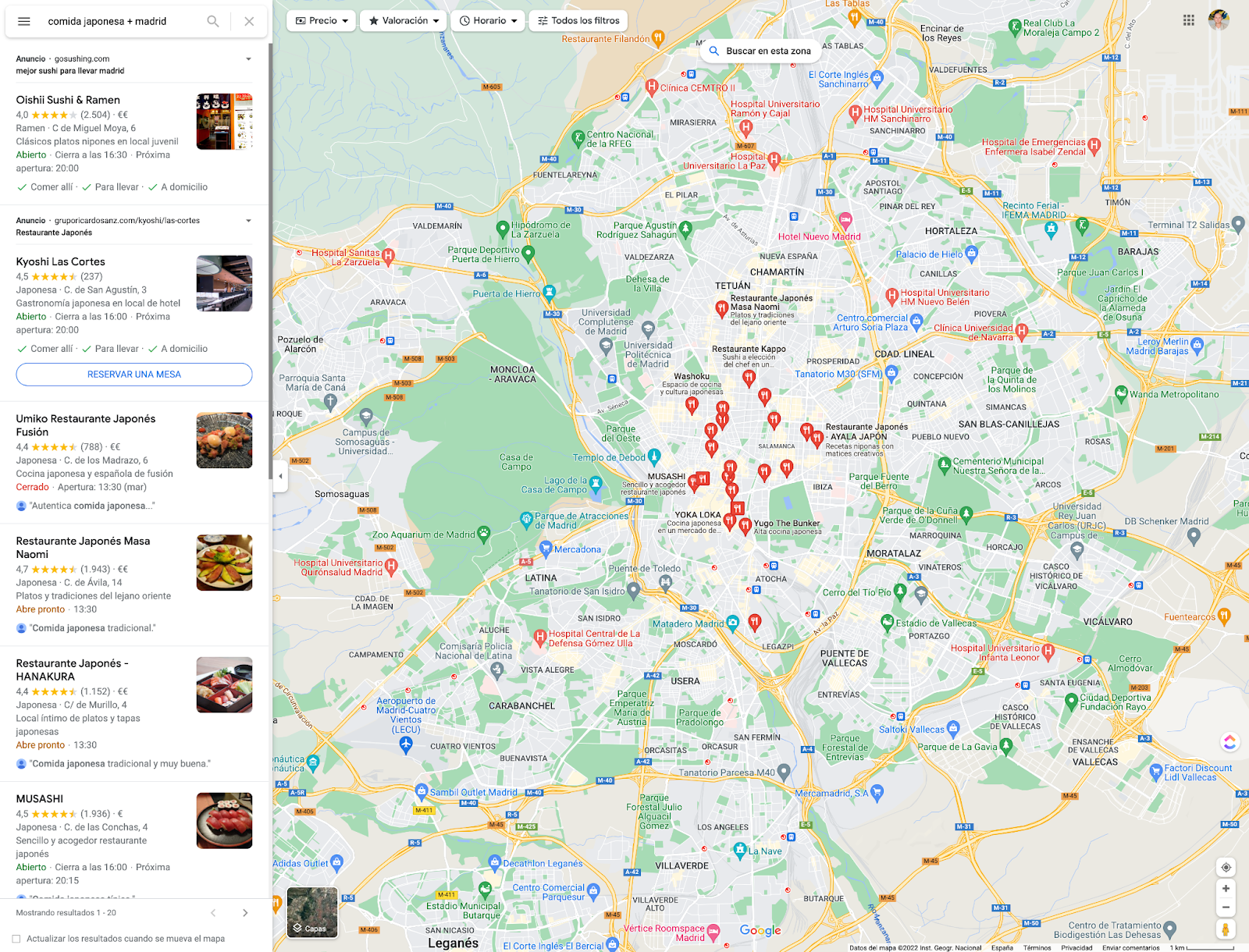Go to next results page
1249x952 pixels.
point(245,913)
